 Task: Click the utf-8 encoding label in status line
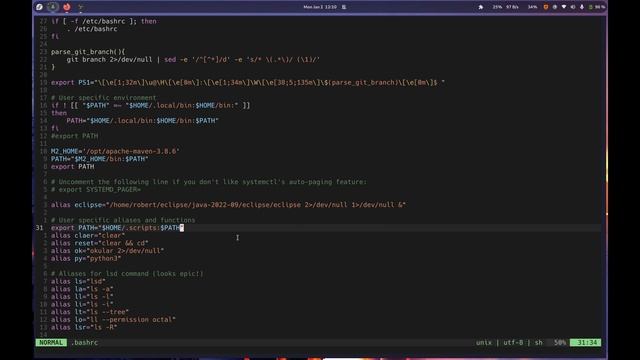pyautogui.click(x=513, y=342)
